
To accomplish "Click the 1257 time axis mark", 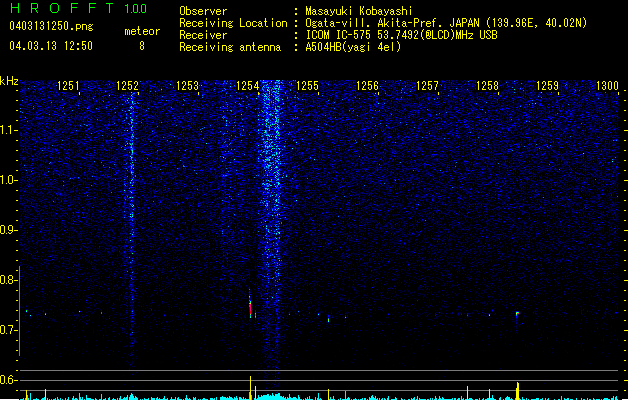I will click(427, 86).
